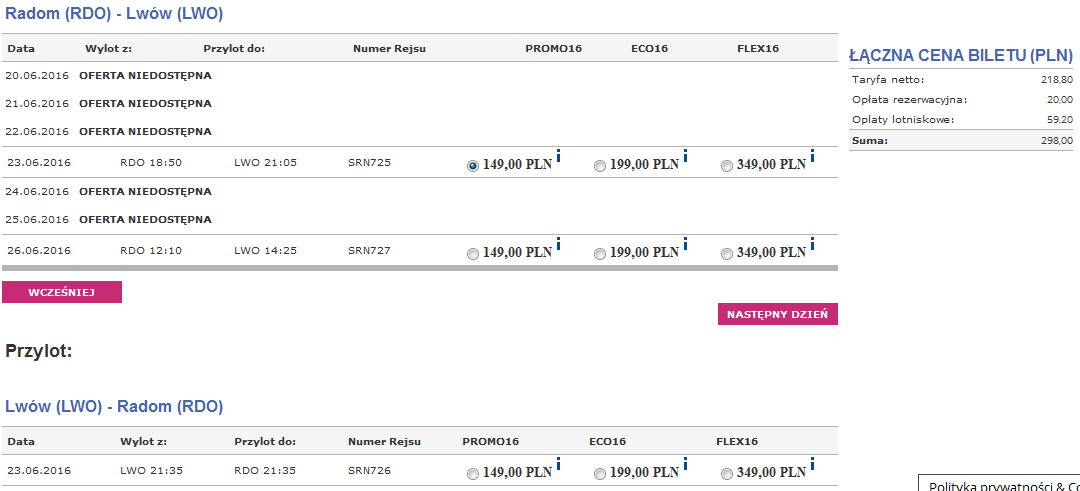This screenshot has height=491, width=1080.
Task: Select FLEX16 349,00 PLN fare for flight SRN727
Action: 726,254
